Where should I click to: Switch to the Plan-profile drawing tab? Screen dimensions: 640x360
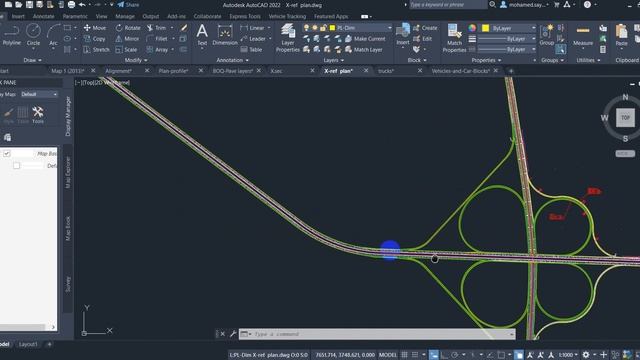point(173,71)
